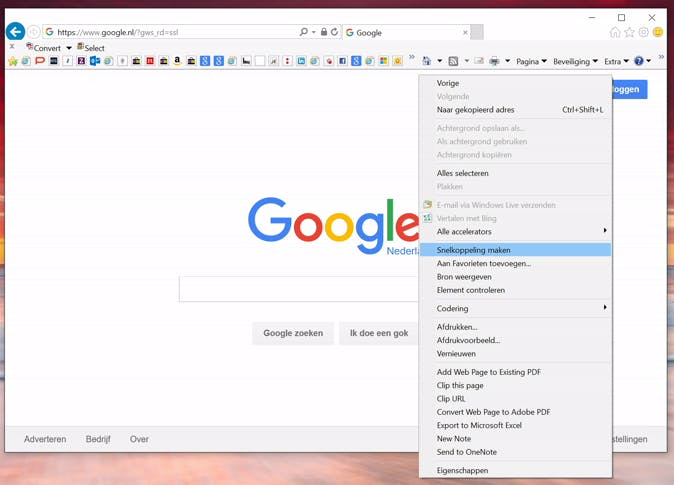The width and height of the screenshot is (674, 485).
Task: Choose Element controleren
Action: (515, 290)
